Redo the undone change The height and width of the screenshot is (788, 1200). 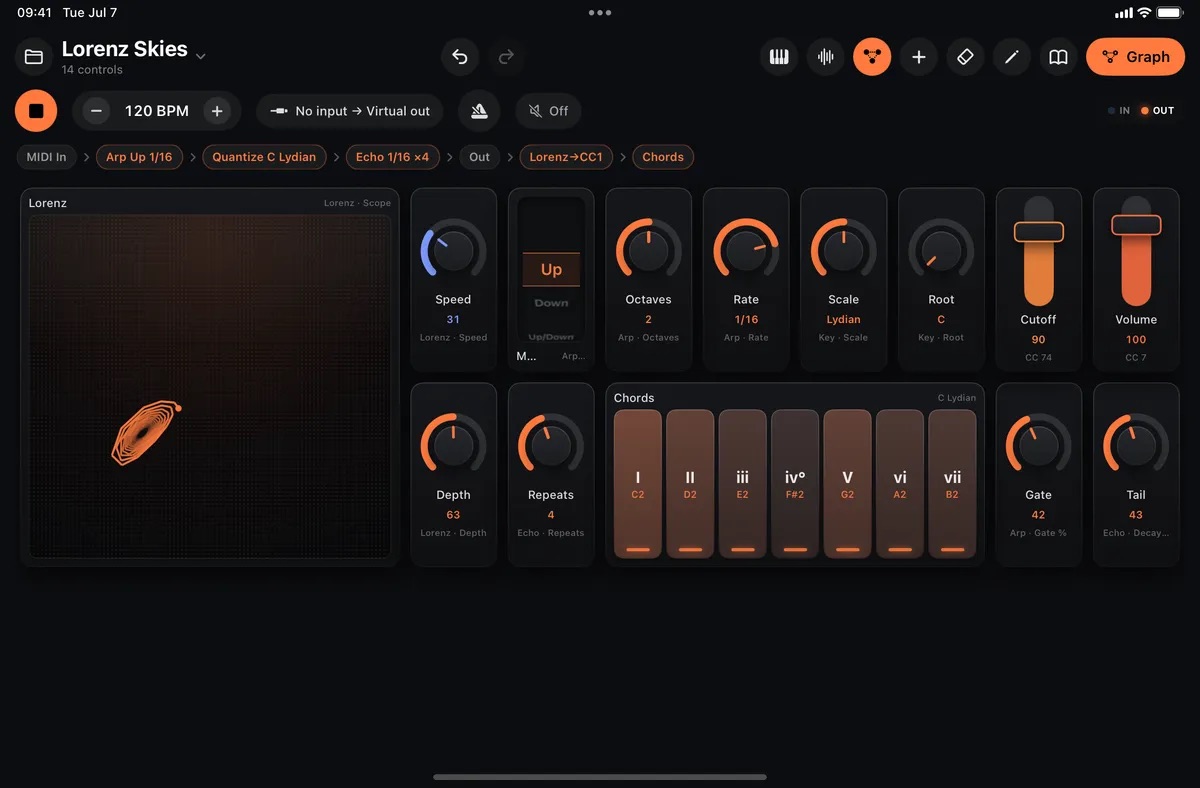(506, 57)
